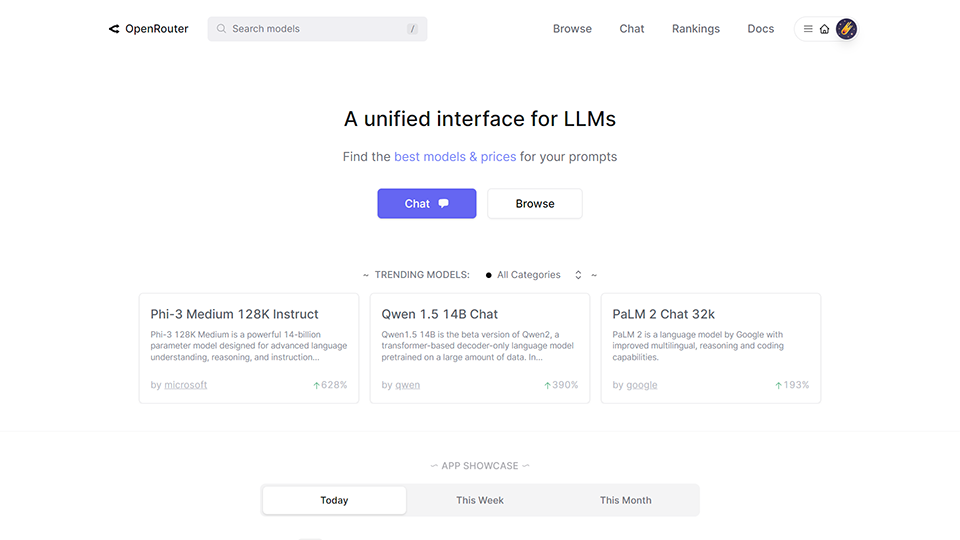Follow the best models & prices link
Viewport: 960px width, 540px height.
click(x=455, y=157)
